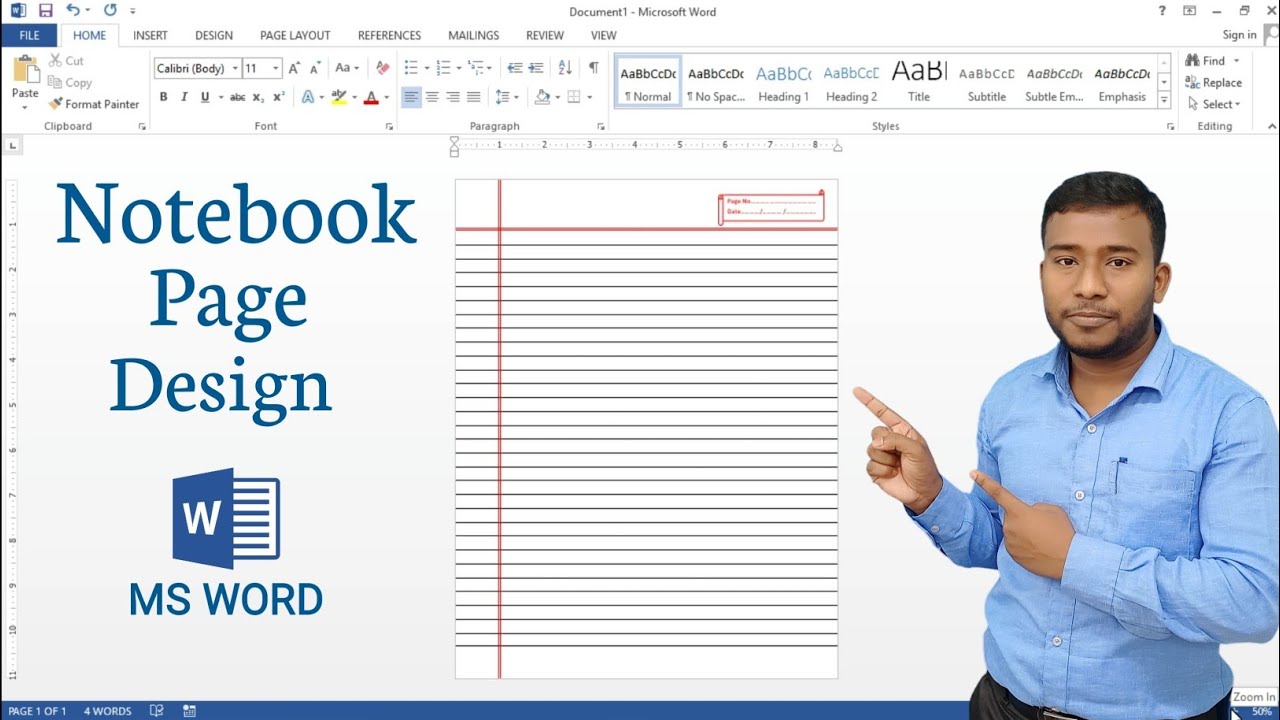This screenshot has height=720, width=1280.
Task: Click the Cut button
Action: tap(67, 61)
